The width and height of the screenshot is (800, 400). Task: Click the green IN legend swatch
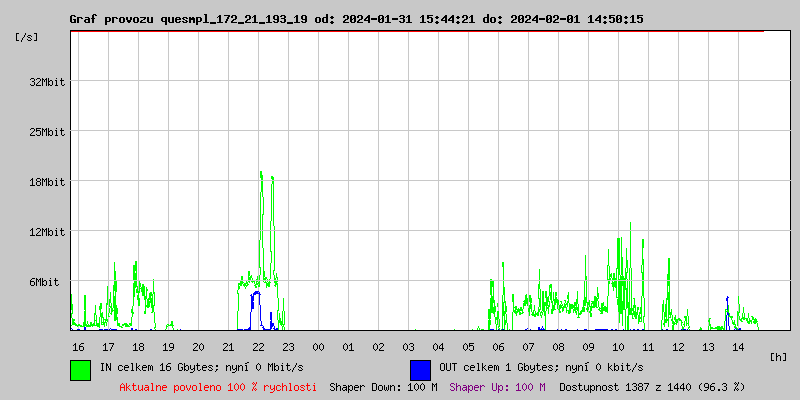81,370
